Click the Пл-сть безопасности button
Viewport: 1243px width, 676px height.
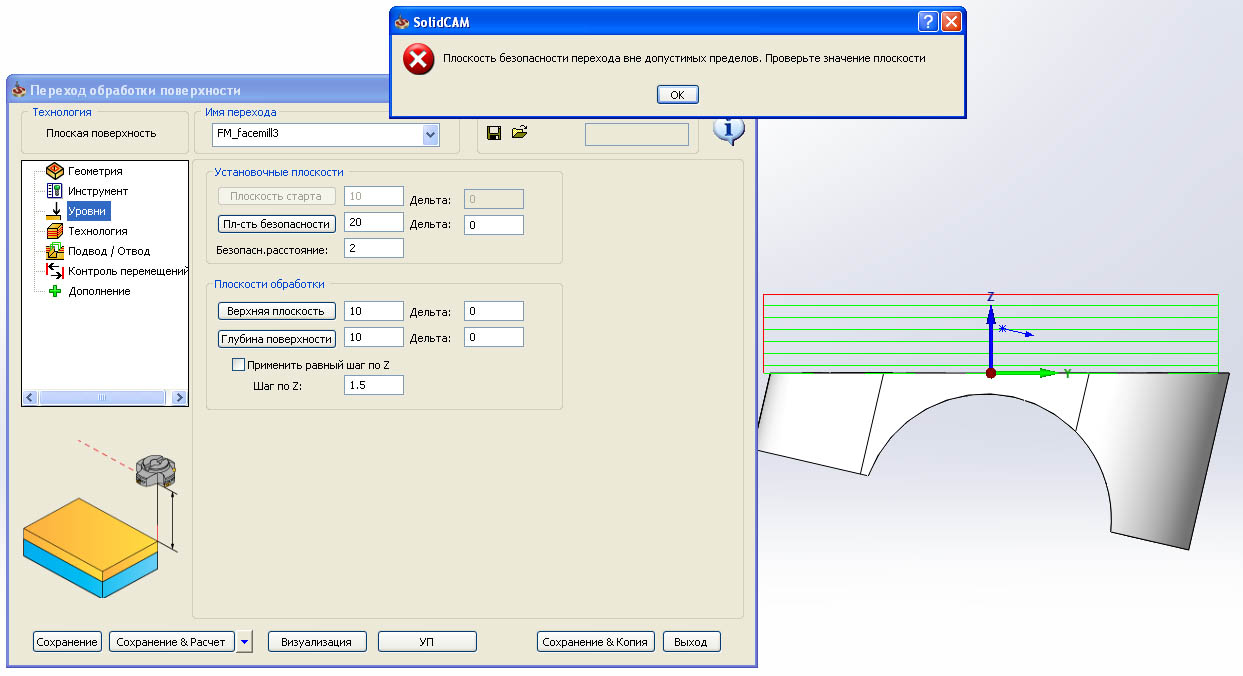[276, 224]
